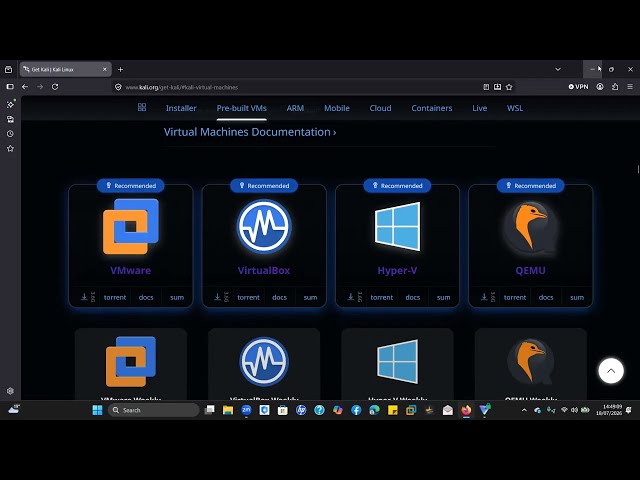Download the QEMU image via download icon
This screenshot has height=480, width=640.
[x=484, y=297]
